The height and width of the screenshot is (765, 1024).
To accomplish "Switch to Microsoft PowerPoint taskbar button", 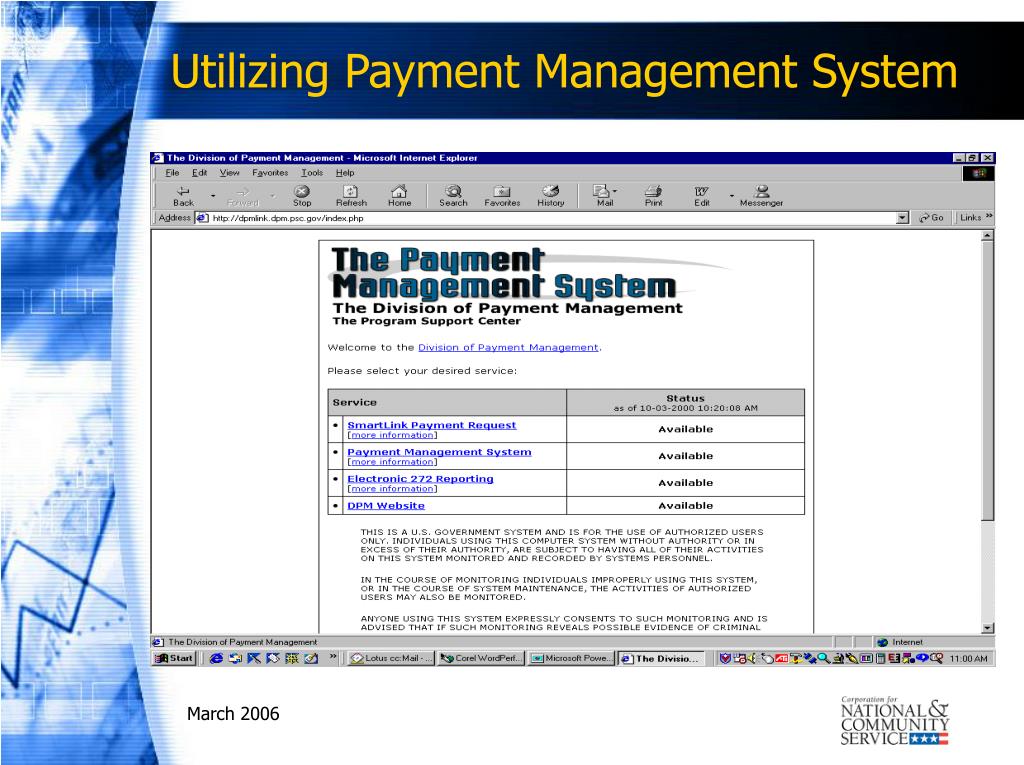I will coord(571,658).
